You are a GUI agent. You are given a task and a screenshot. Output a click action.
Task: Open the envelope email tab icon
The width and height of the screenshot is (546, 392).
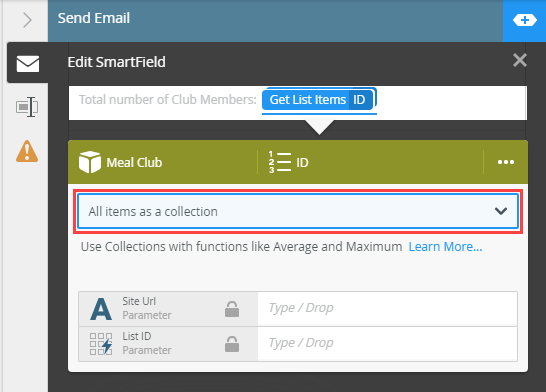click(28, 64)
